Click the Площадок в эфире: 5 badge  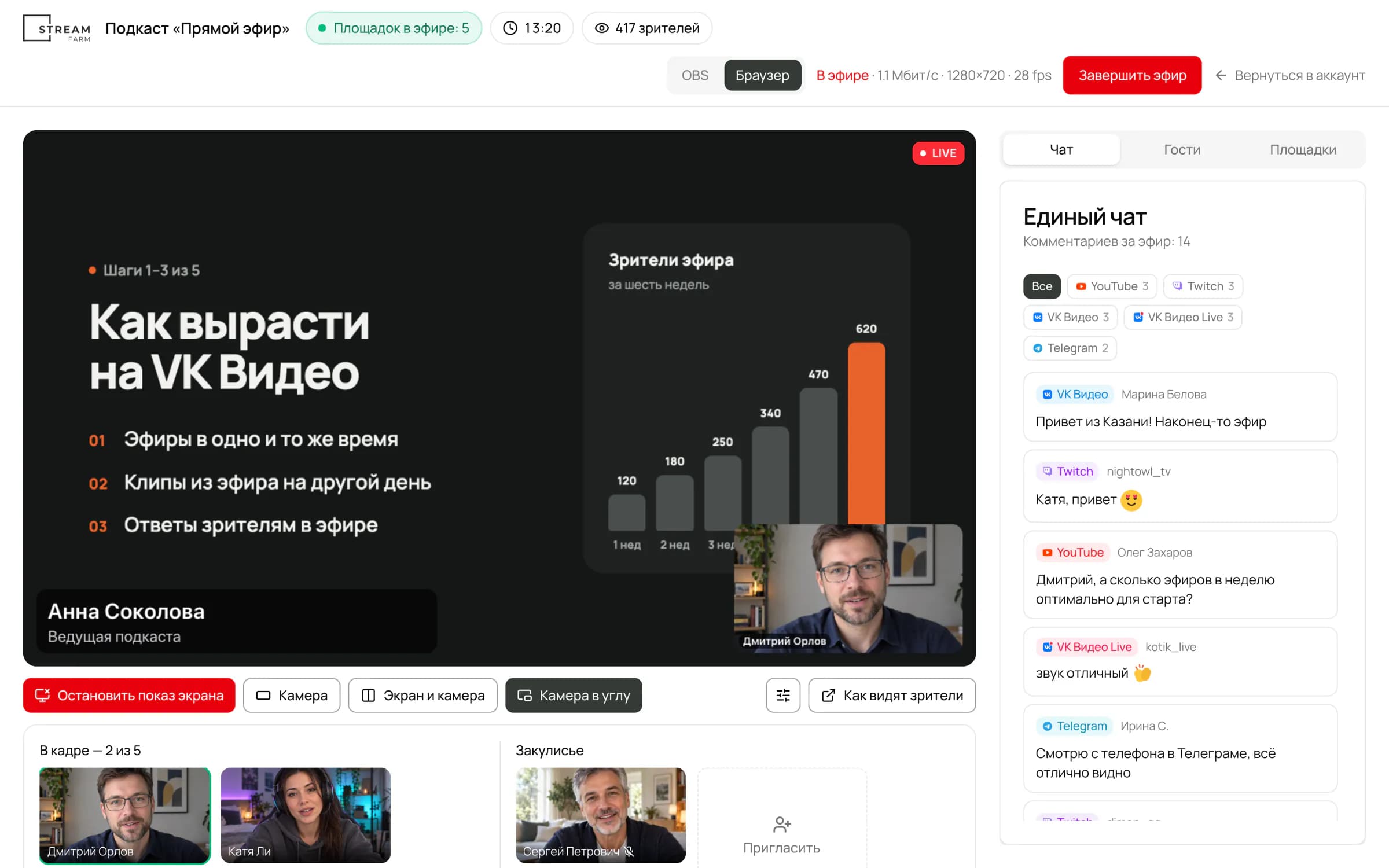coord(394,28)
